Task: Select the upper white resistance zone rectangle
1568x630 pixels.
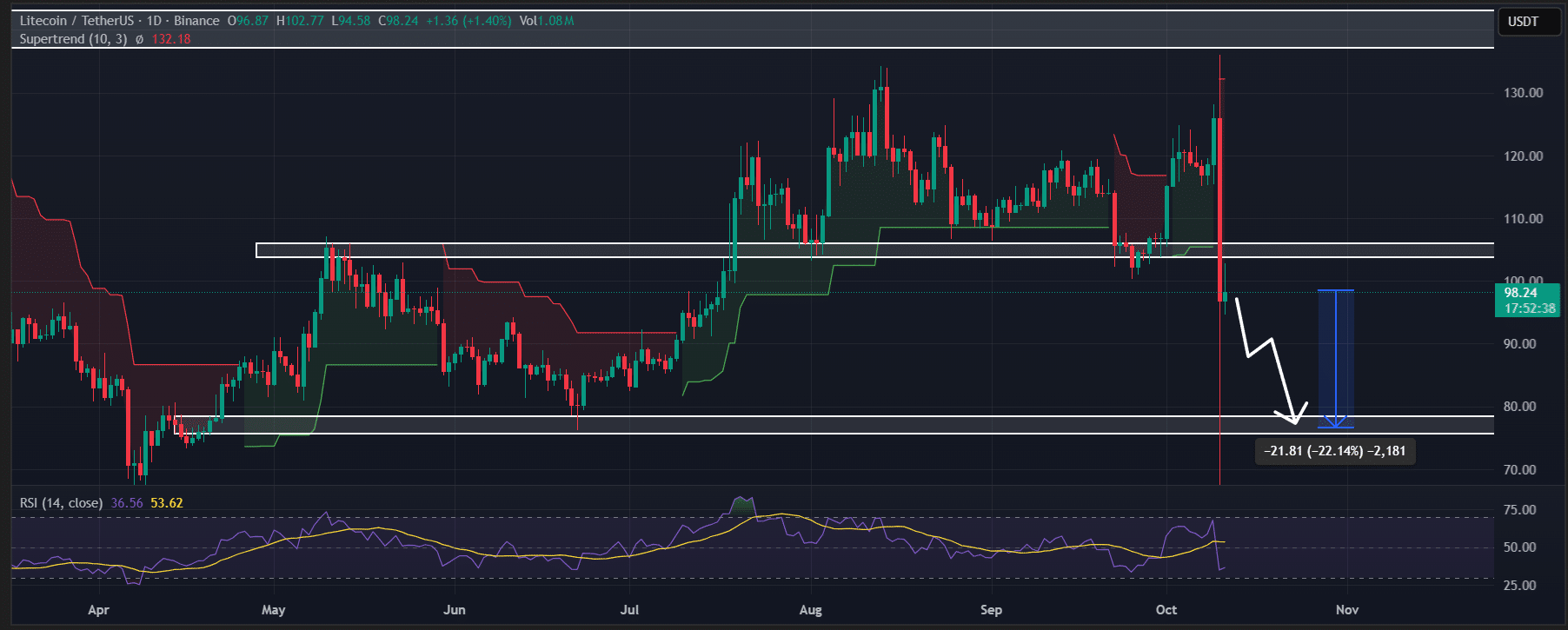Action: 869,250
